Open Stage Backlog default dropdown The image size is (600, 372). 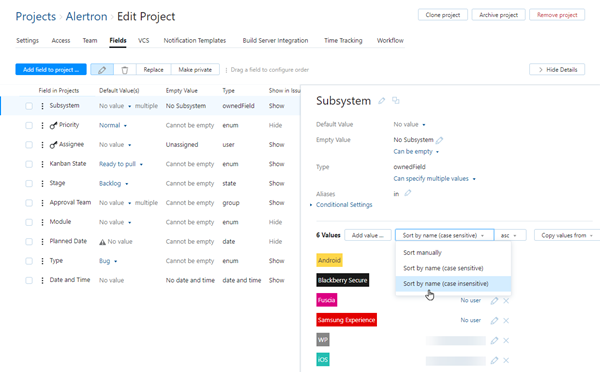[114, 184]
